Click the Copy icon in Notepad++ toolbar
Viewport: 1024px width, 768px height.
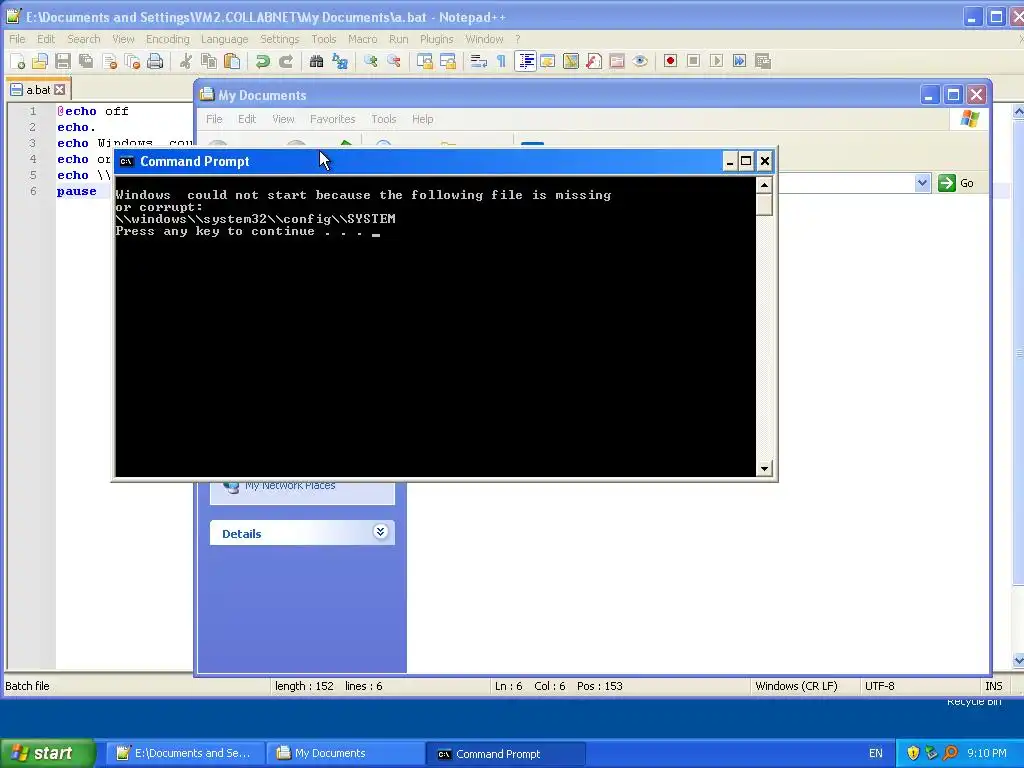click(x=209, y=61)
